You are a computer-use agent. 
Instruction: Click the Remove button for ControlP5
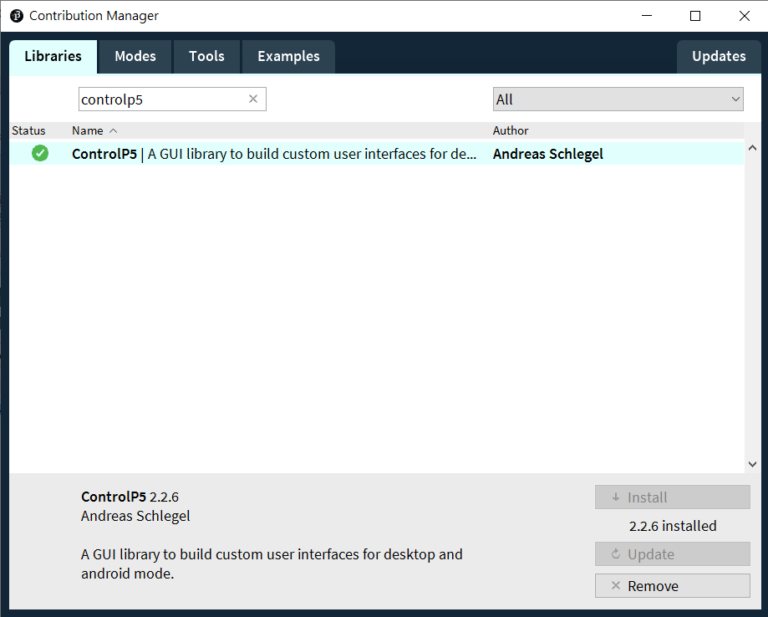click(672, 586)
